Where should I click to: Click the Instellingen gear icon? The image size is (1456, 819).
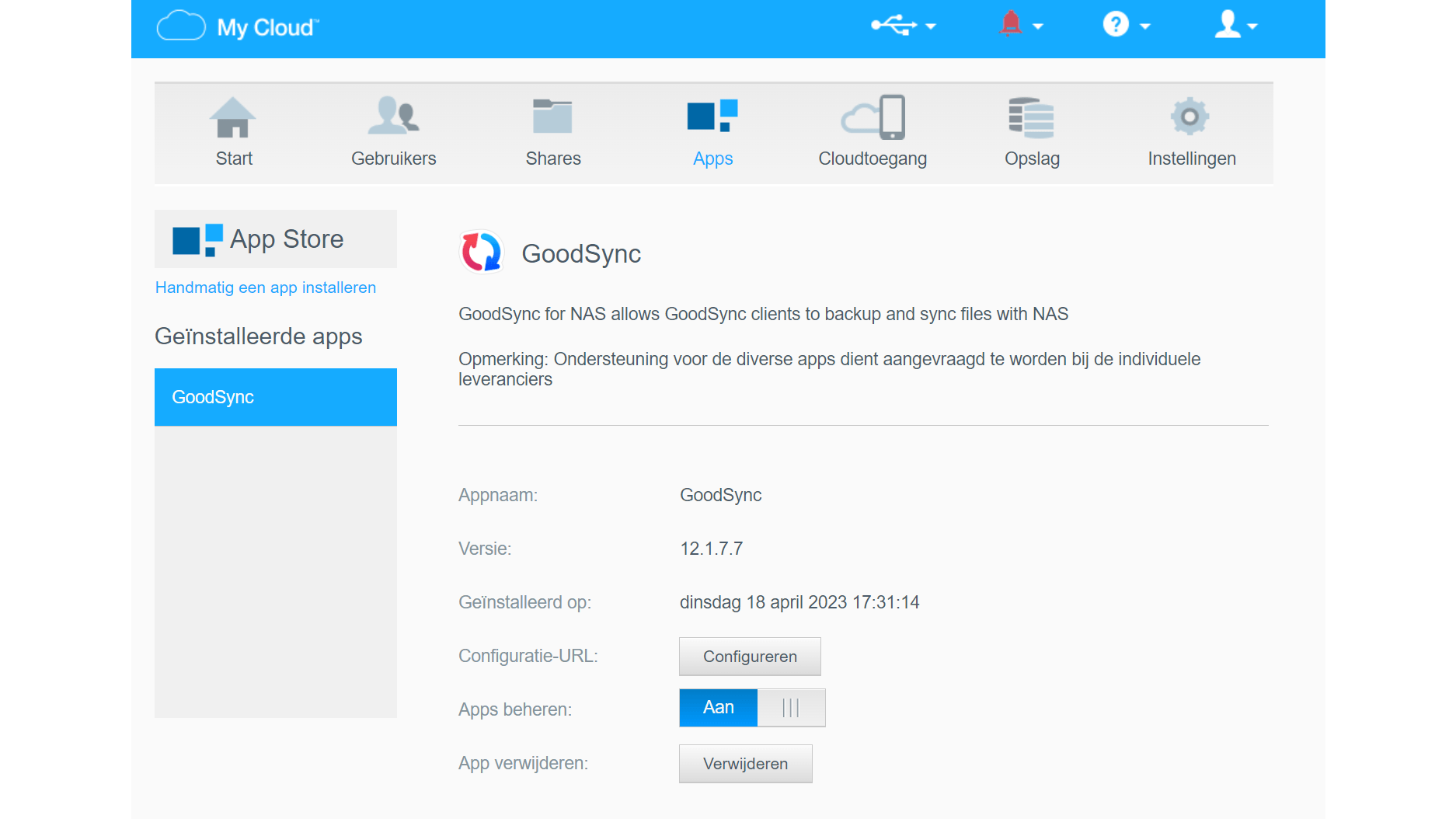click(1190, 117)
